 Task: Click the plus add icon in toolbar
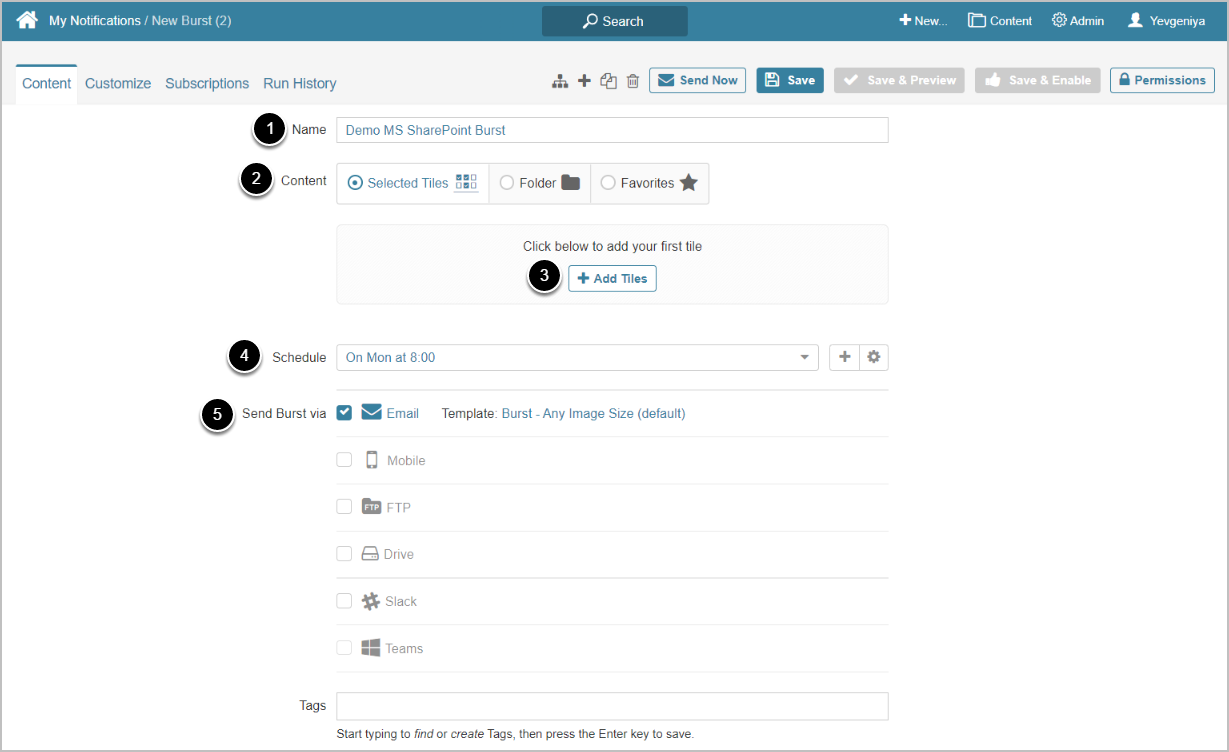(x=584, y=81)
